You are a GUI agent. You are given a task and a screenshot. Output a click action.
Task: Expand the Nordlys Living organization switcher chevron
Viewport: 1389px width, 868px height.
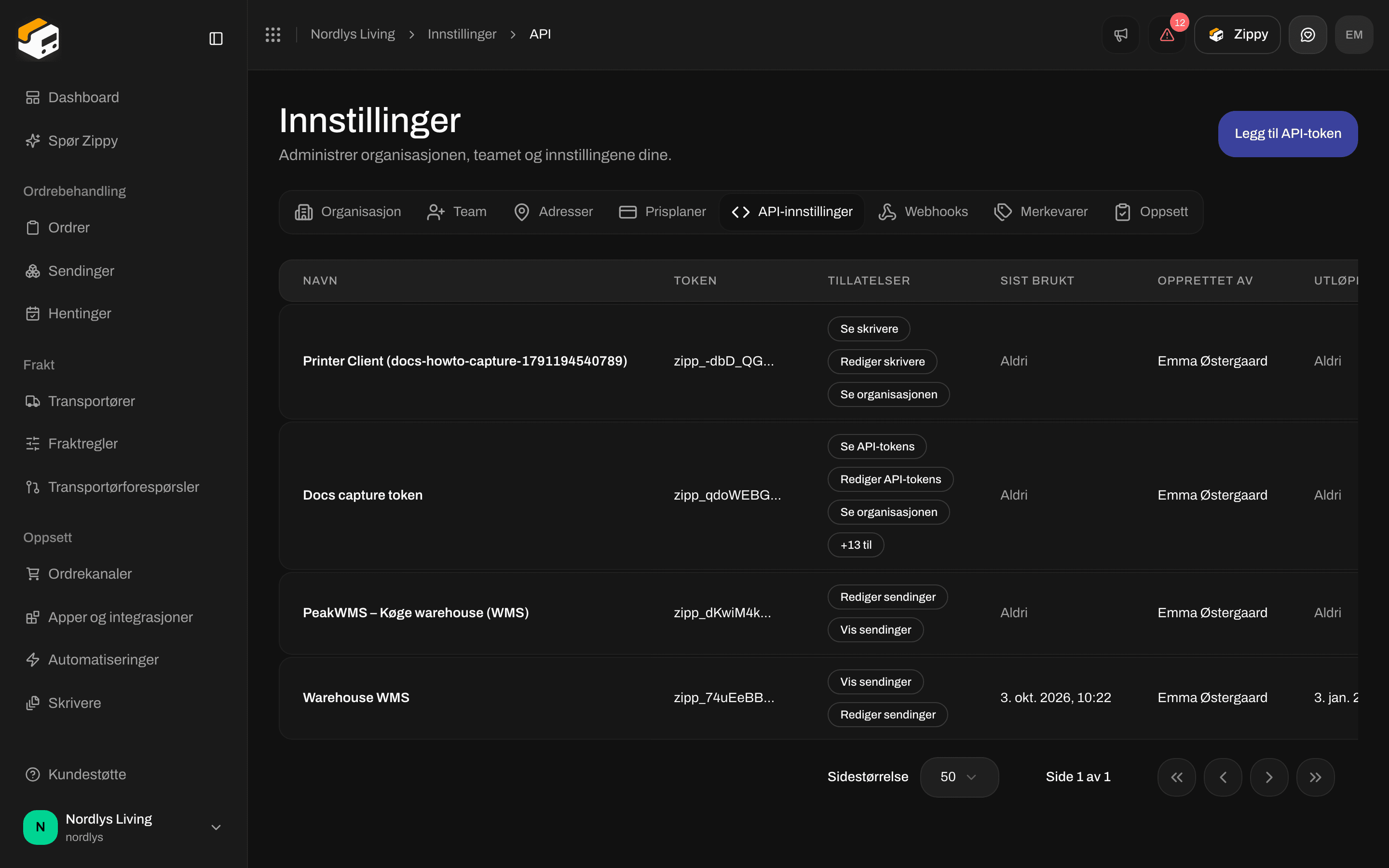pos(216,827)
